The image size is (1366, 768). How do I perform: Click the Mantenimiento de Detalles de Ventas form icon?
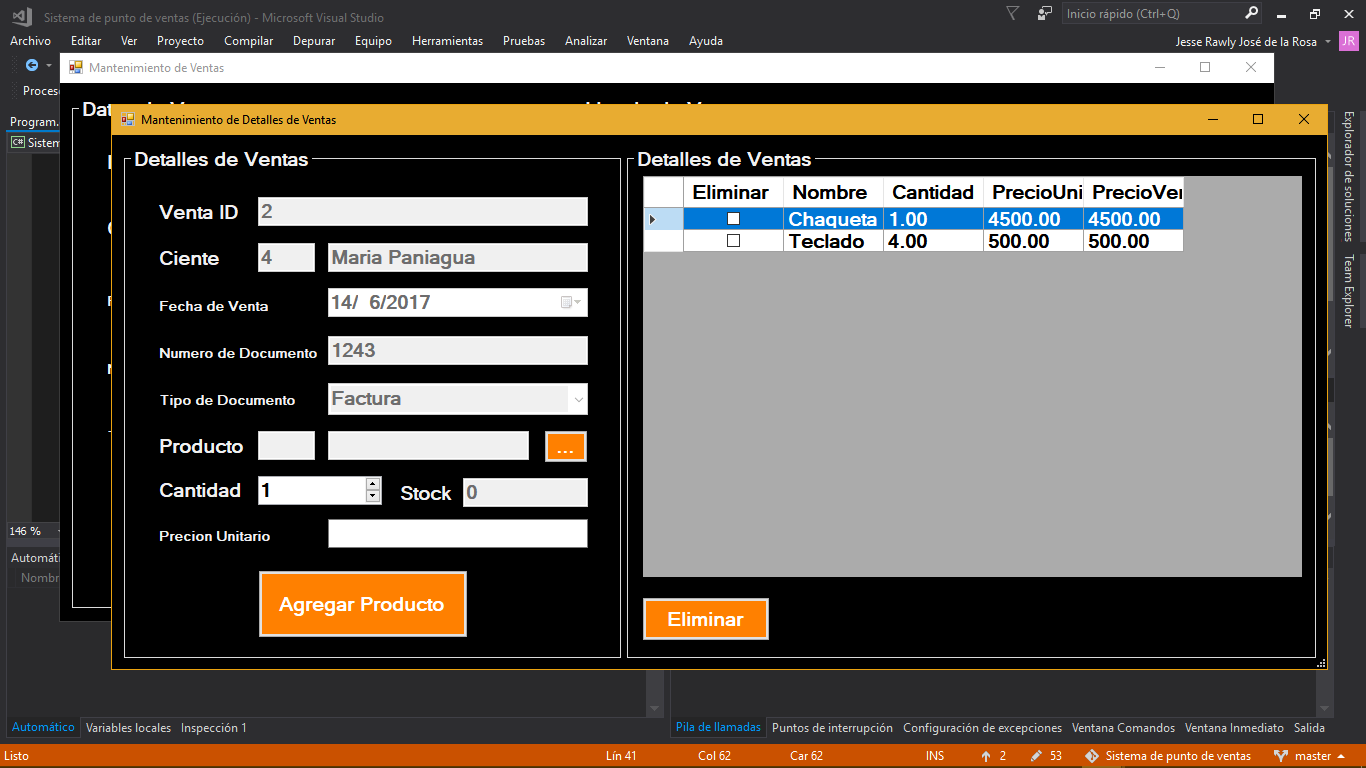tap(128, 119)
